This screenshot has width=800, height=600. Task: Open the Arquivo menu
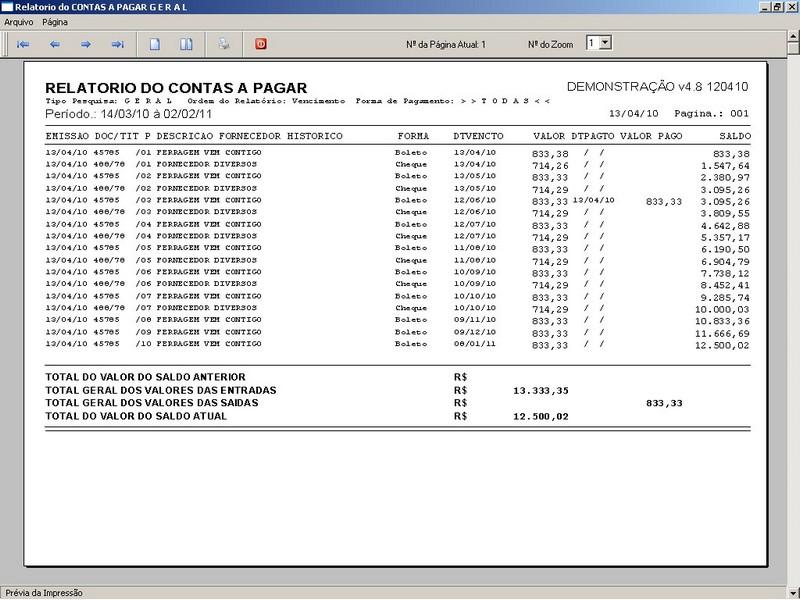pyautogui.click(x=18, y=21)
